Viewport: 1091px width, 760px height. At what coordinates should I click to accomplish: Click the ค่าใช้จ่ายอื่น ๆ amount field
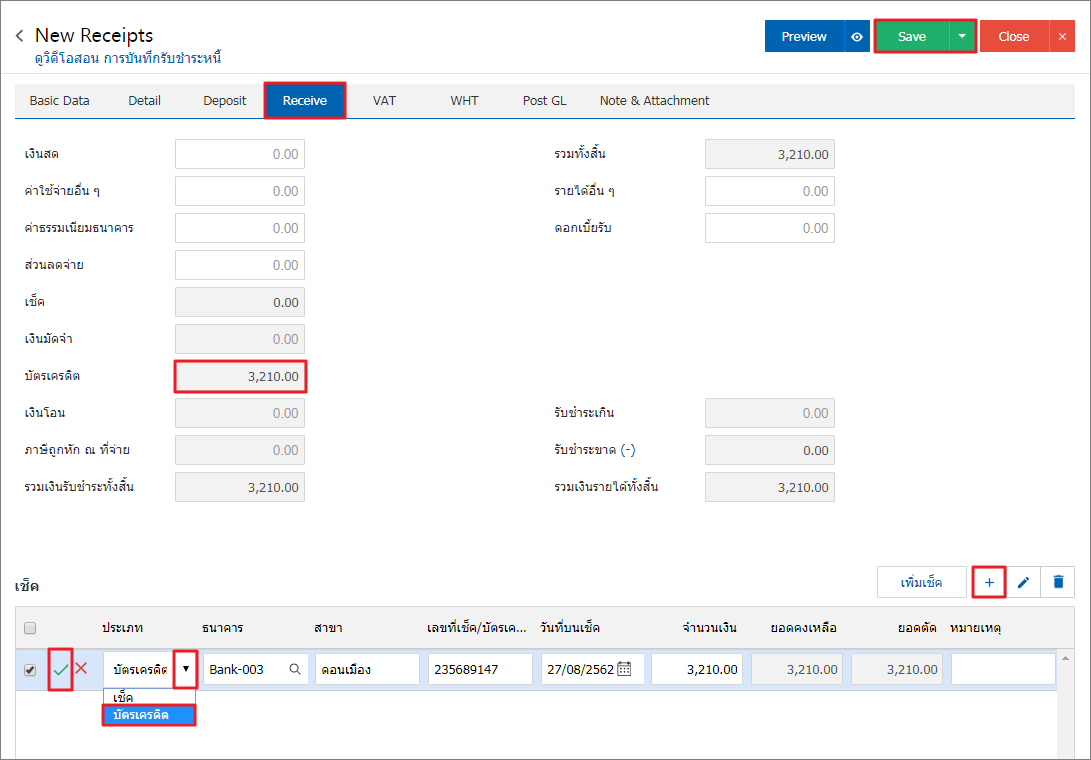[240, 191]
